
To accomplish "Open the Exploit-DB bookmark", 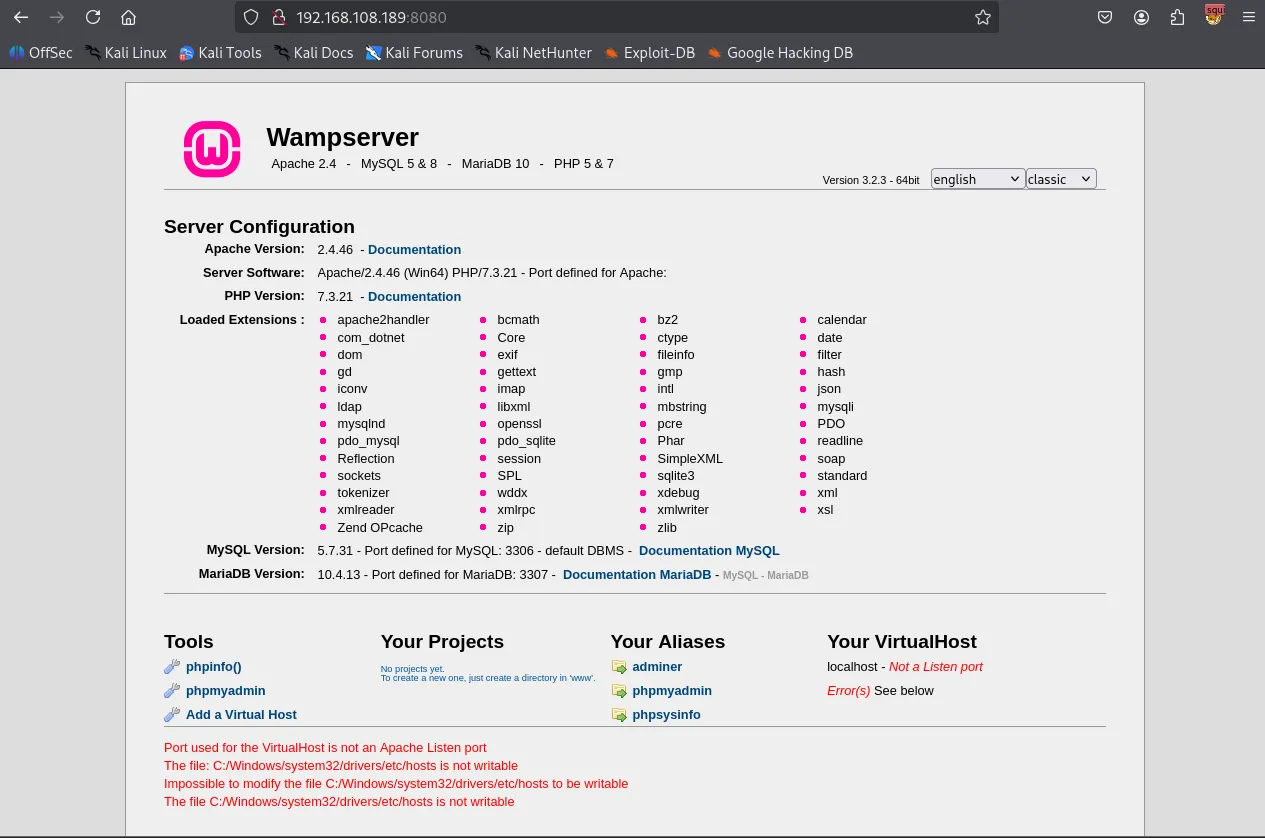I will [649, 53].
